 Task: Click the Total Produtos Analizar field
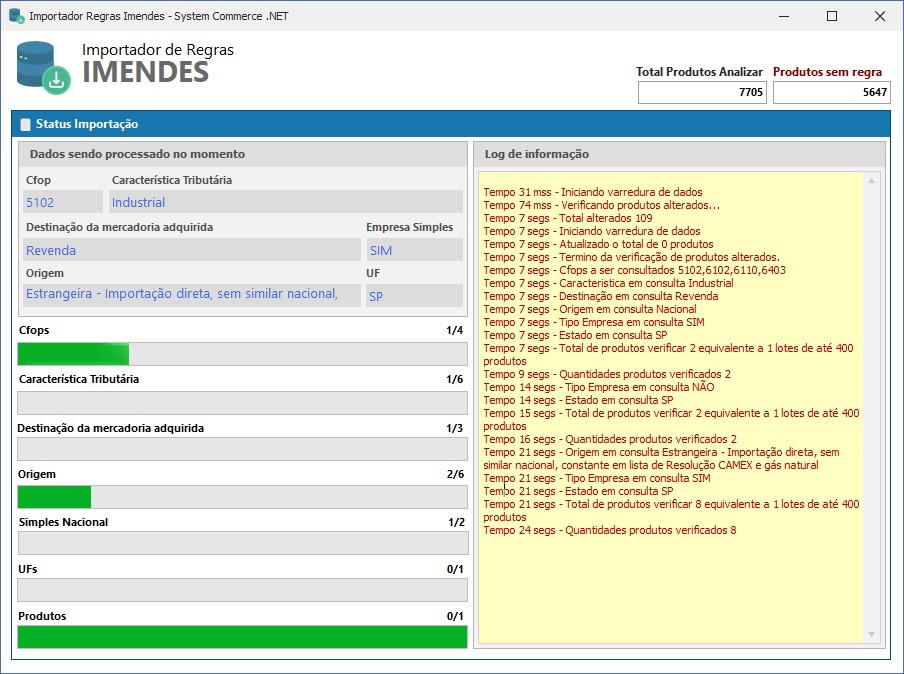click(702, 92)
